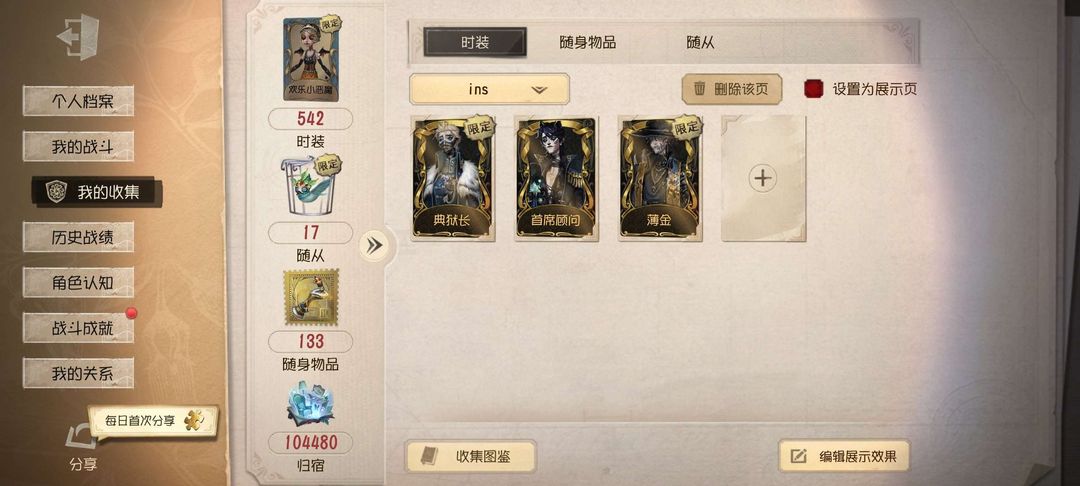Switch to the 随从 tab
This screenshot has width=1080, height=486.
(700, 43)
